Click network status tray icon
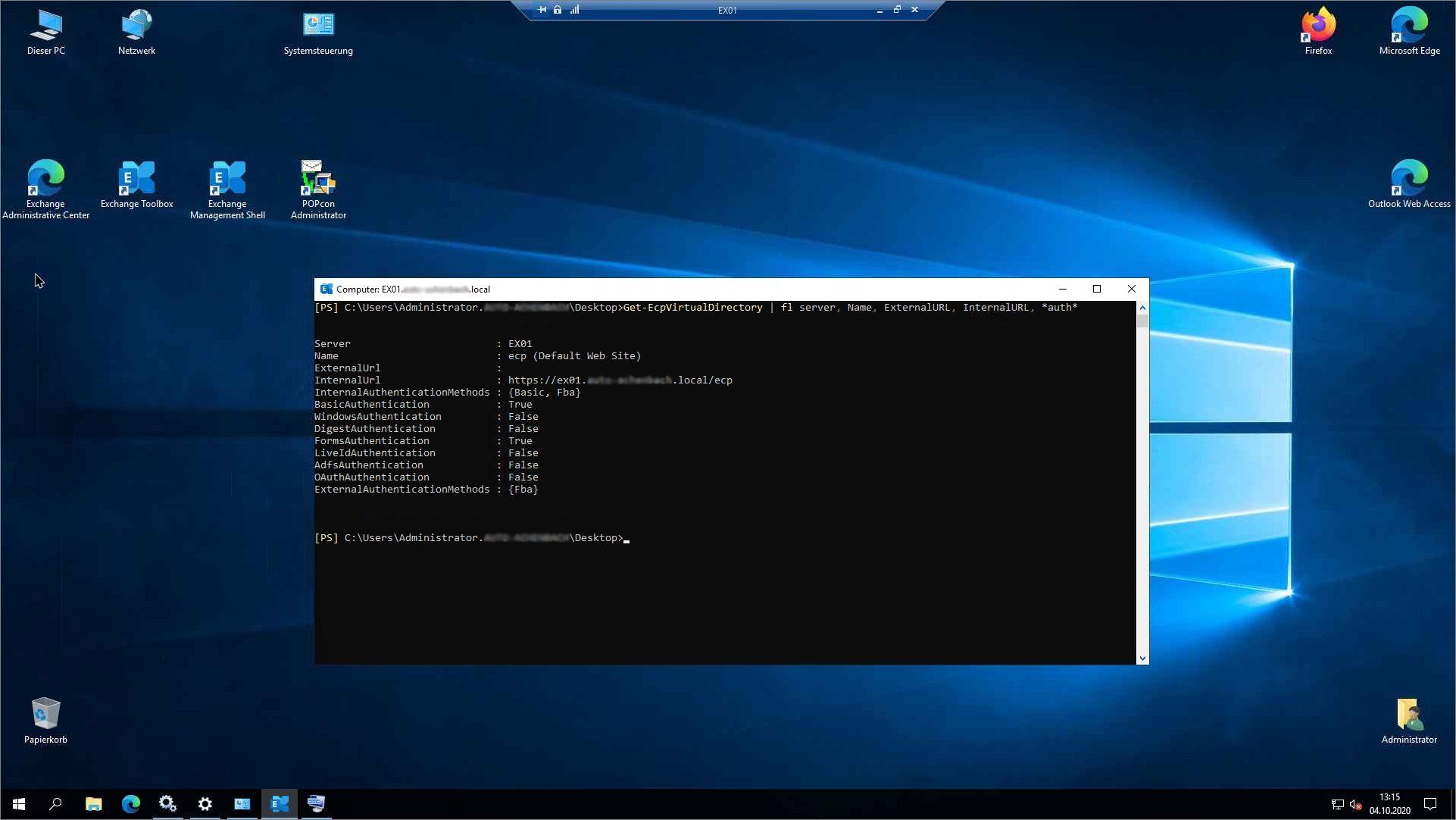 (1338, 804)
